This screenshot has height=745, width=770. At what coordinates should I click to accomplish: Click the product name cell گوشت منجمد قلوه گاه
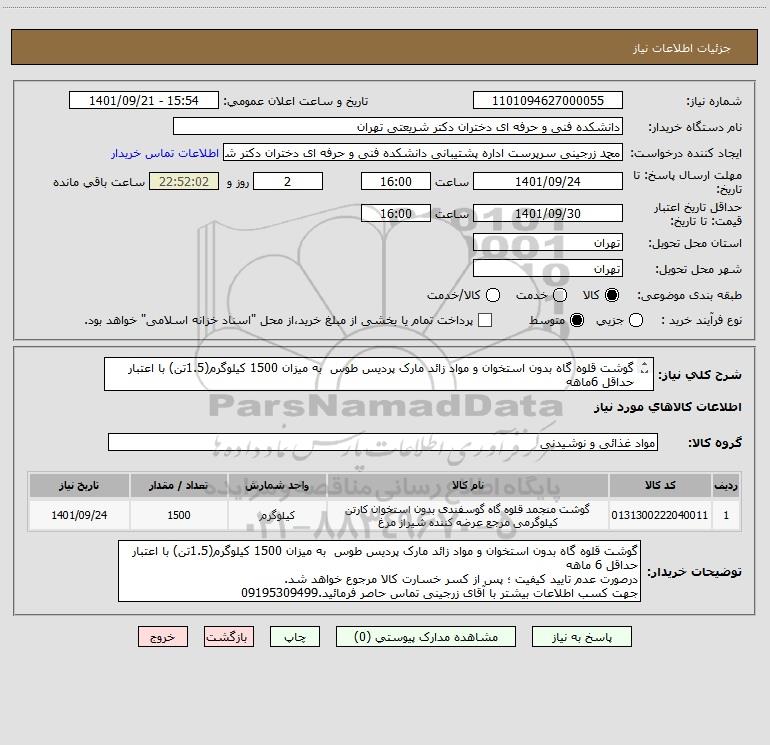[468, 515]
